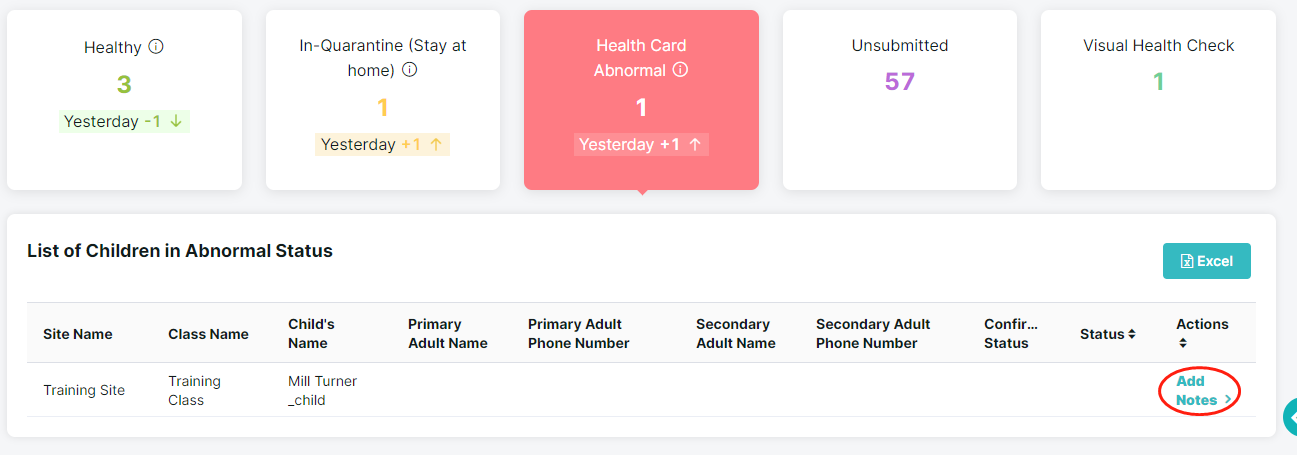Open the Healthy status card
The image size is (1297, 455).
[124, 100]
